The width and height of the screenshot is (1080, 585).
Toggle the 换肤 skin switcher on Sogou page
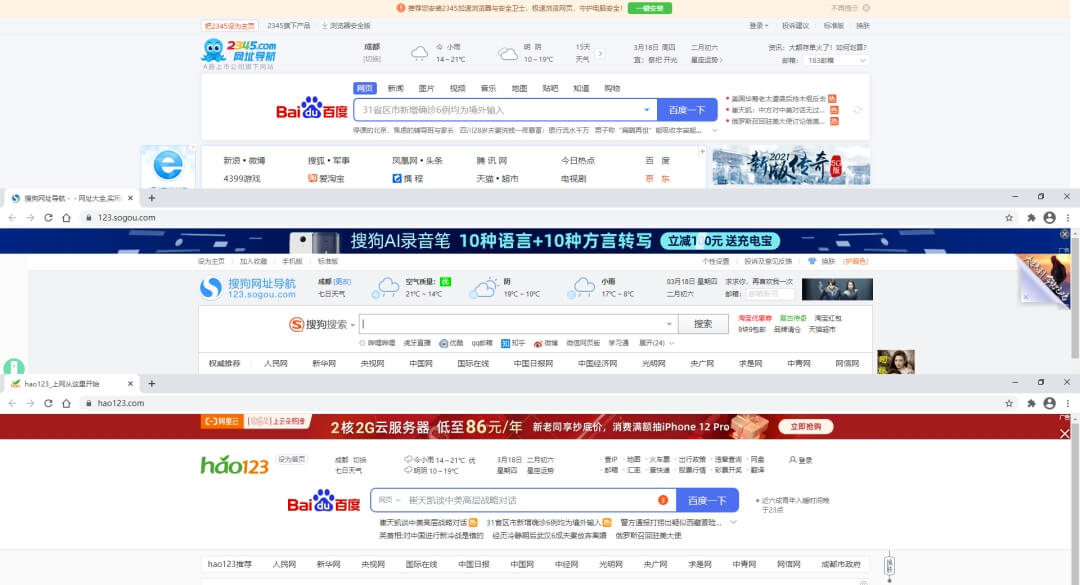(830, 261)
